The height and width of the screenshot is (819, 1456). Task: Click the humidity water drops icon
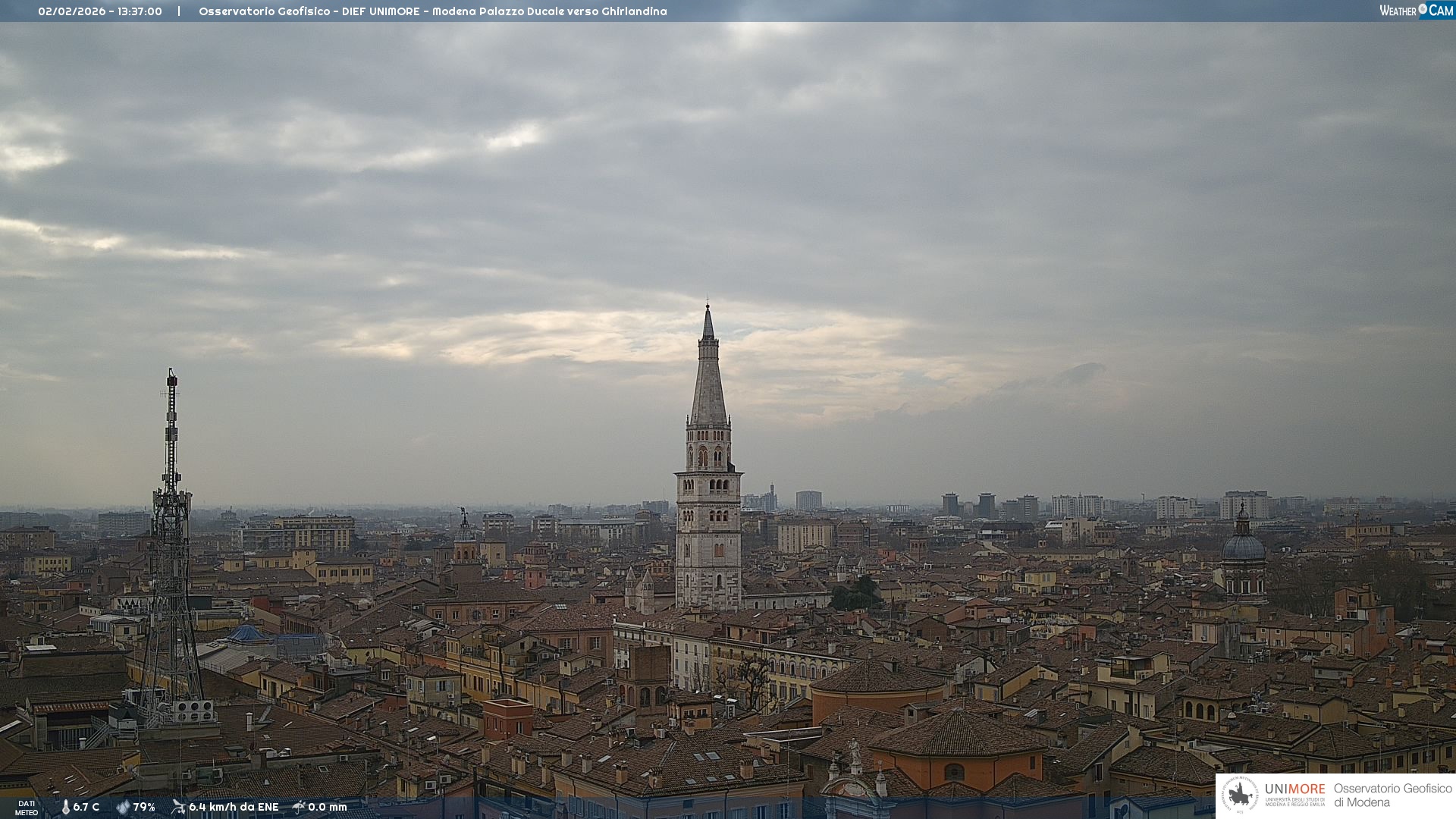click(123, 807)
